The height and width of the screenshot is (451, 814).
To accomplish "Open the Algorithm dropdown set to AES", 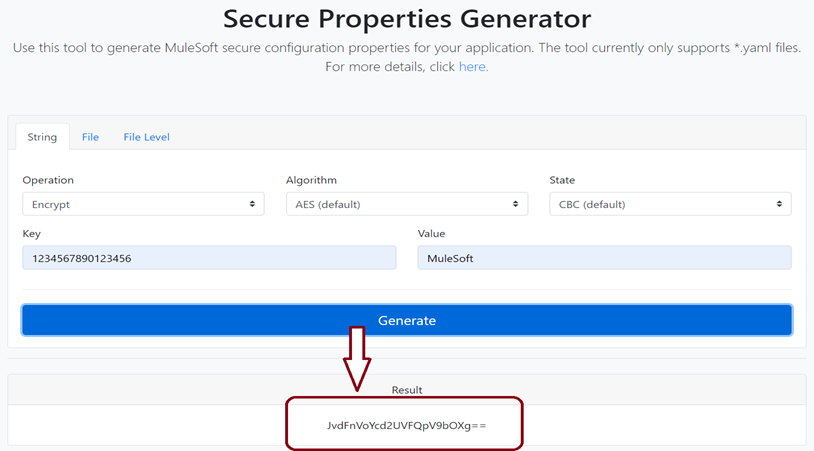I will coord(406,204).
